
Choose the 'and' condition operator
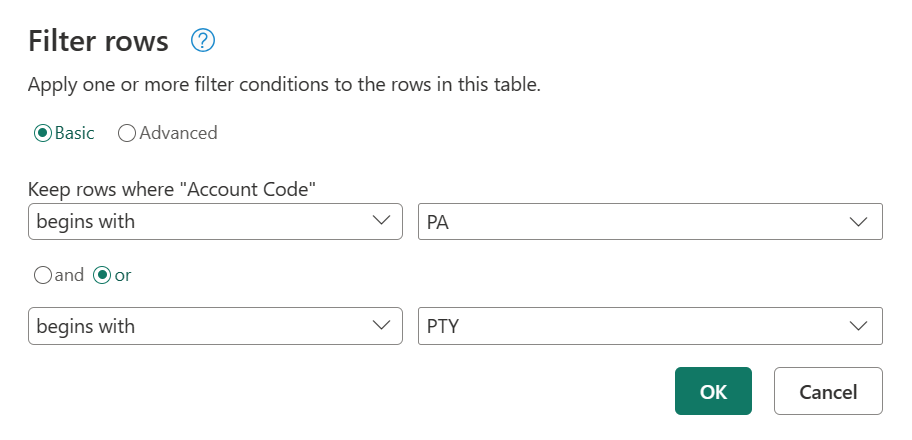pyautogui.click(x=42, y=275)
